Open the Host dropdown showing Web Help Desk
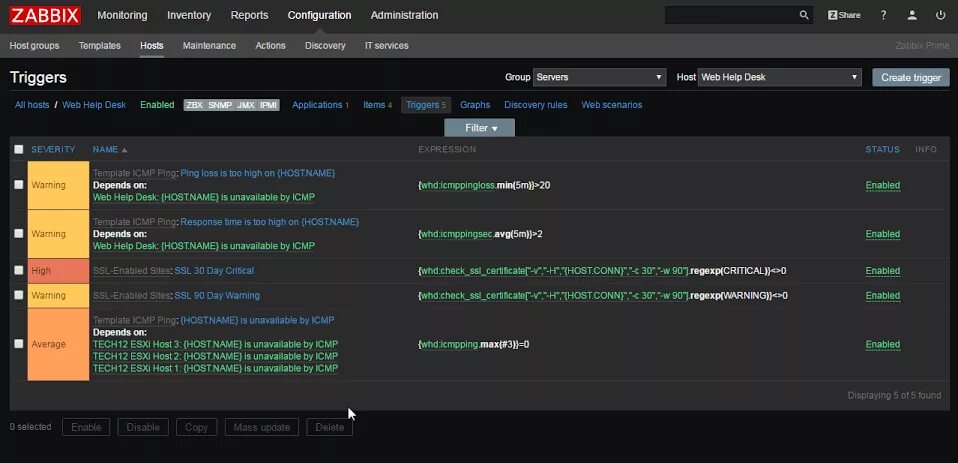Screen dimensions: 958x463 [x=780, y=77]
